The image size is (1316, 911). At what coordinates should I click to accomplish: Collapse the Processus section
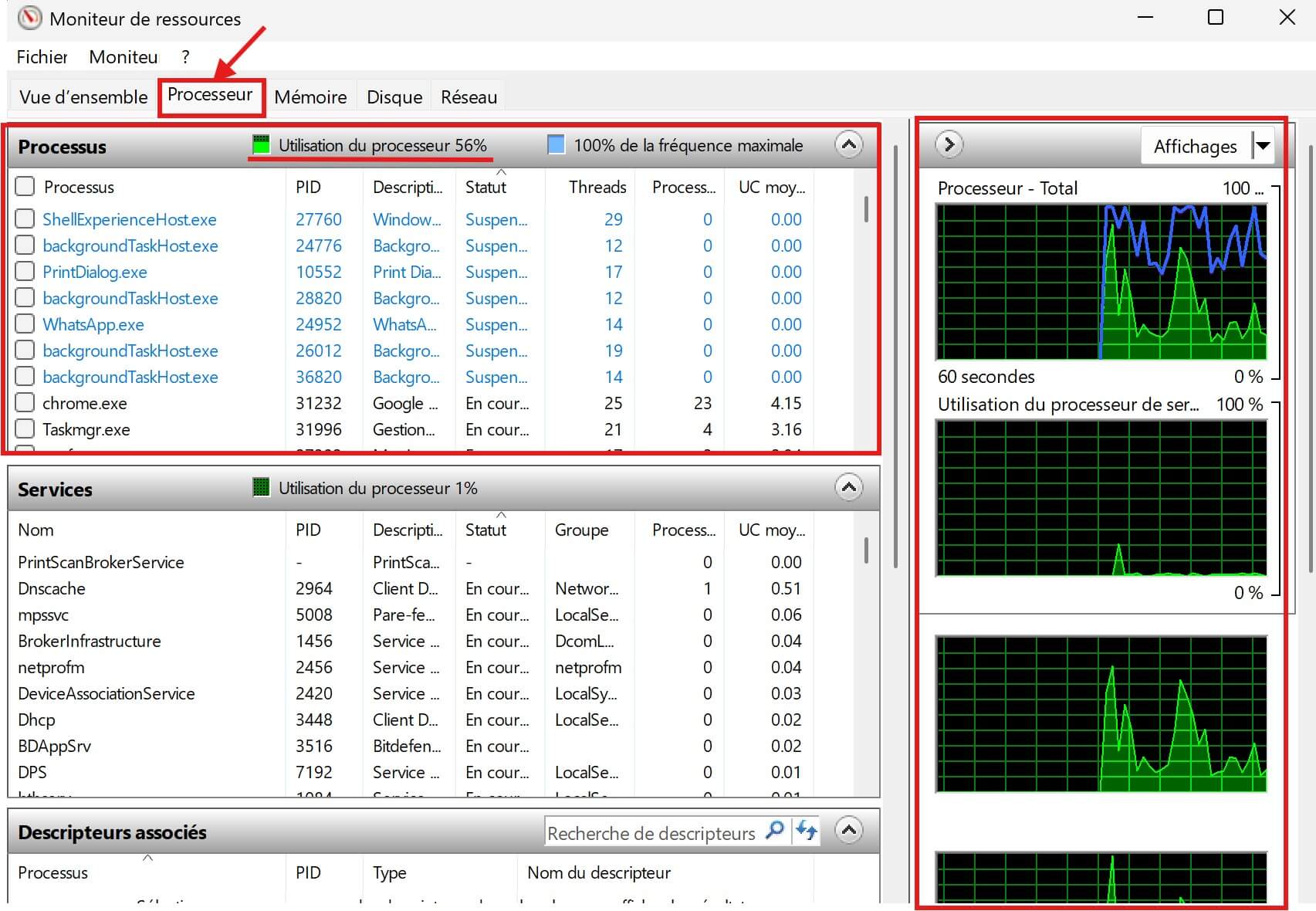(848, 144)
